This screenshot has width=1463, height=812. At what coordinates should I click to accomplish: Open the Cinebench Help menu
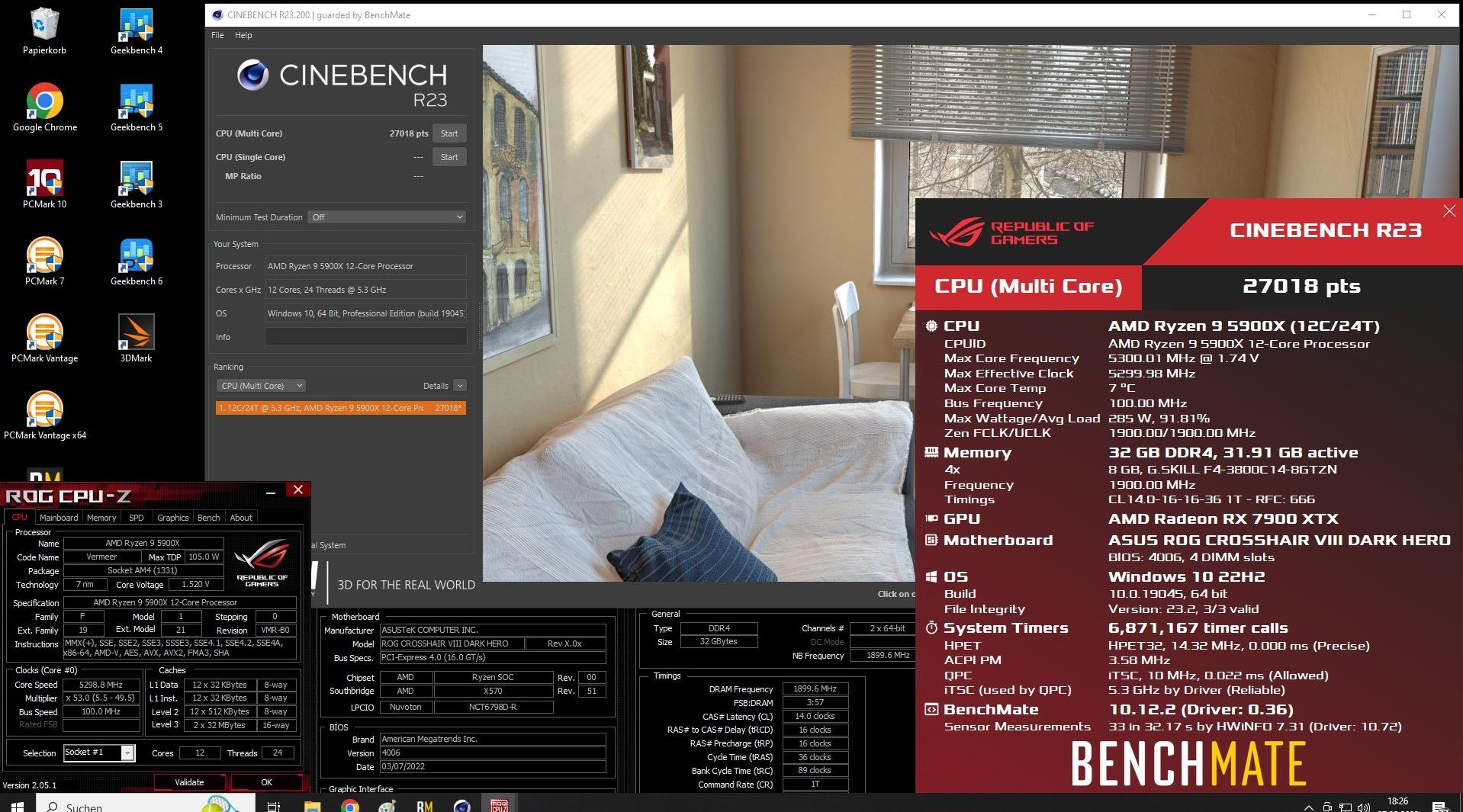click(243, 35)
